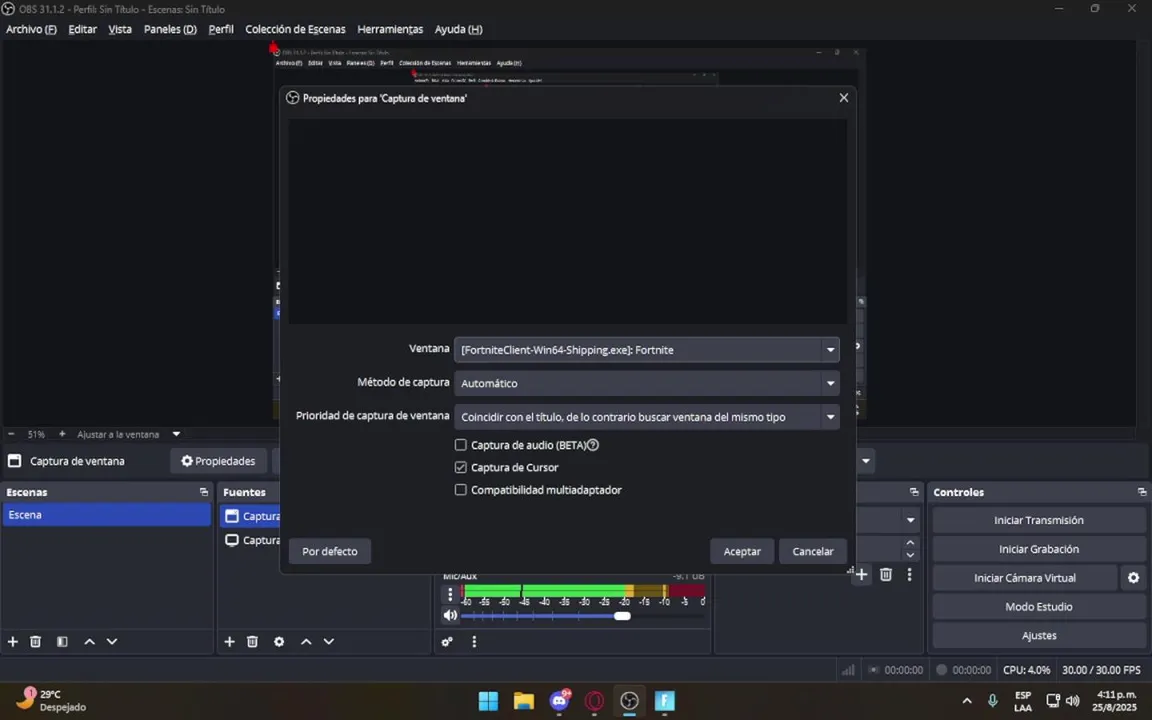1152x720 pixels.
Task: Open the Editar menu
Action: pyautogui.click(x=82, y=29)
